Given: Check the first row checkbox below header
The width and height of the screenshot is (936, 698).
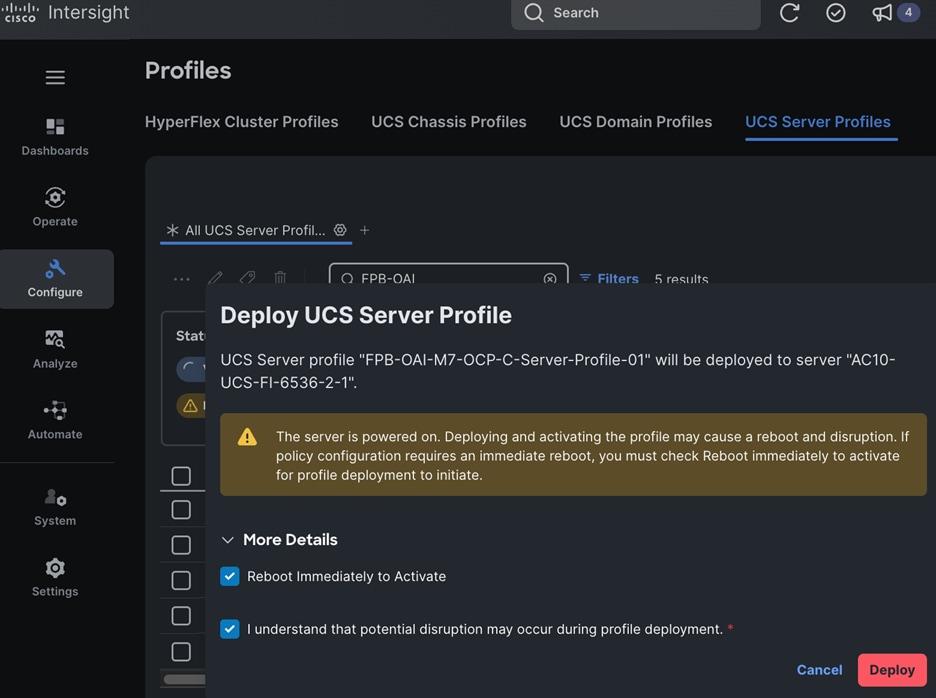Looking at the screenshot, I should coord(181,509).
